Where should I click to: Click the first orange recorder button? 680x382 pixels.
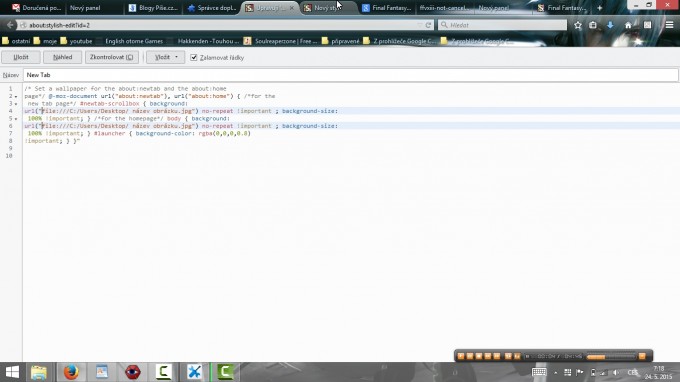tap(461, 356)
